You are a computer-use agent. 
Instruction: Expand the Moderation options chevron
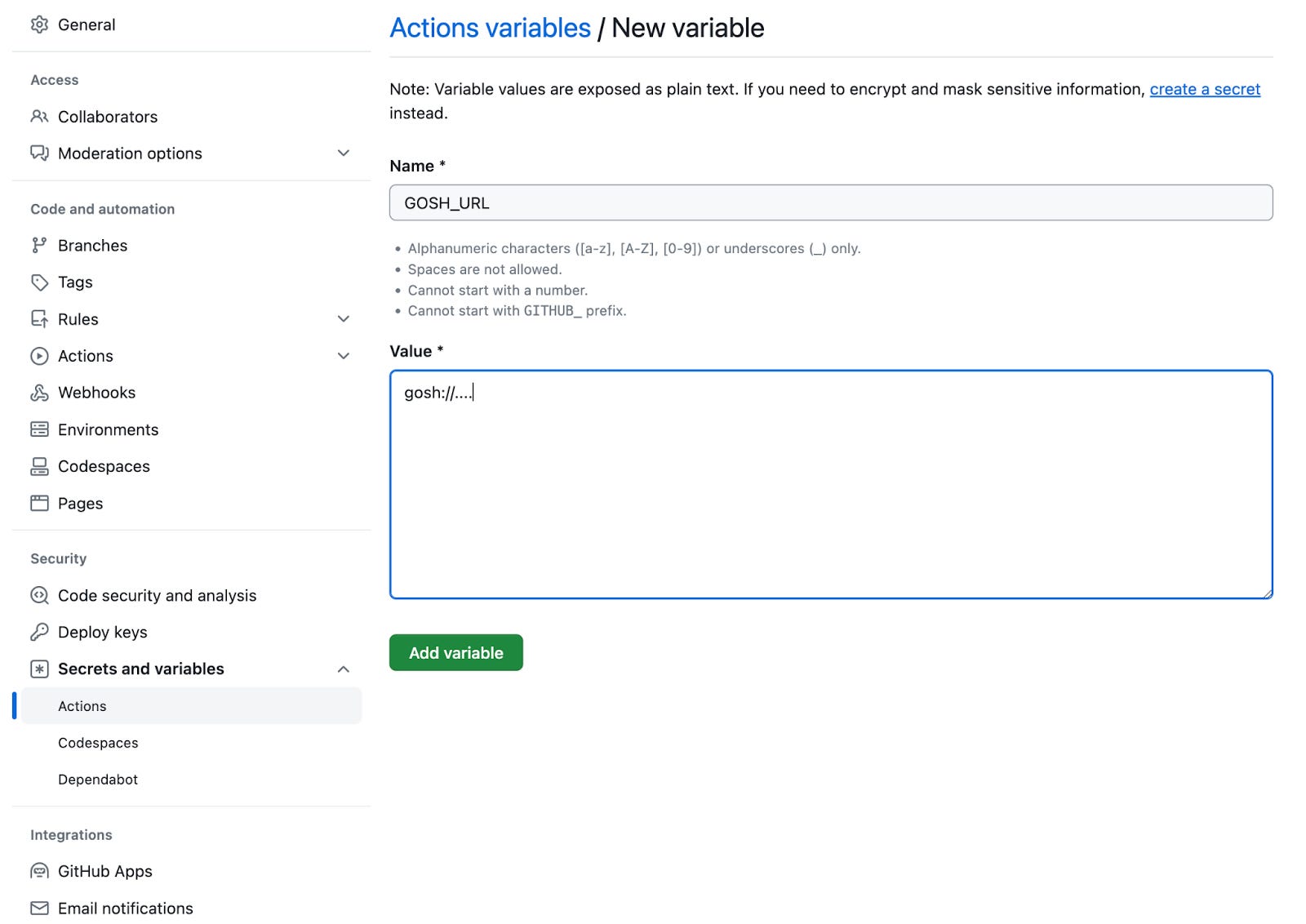click(344, 153)
